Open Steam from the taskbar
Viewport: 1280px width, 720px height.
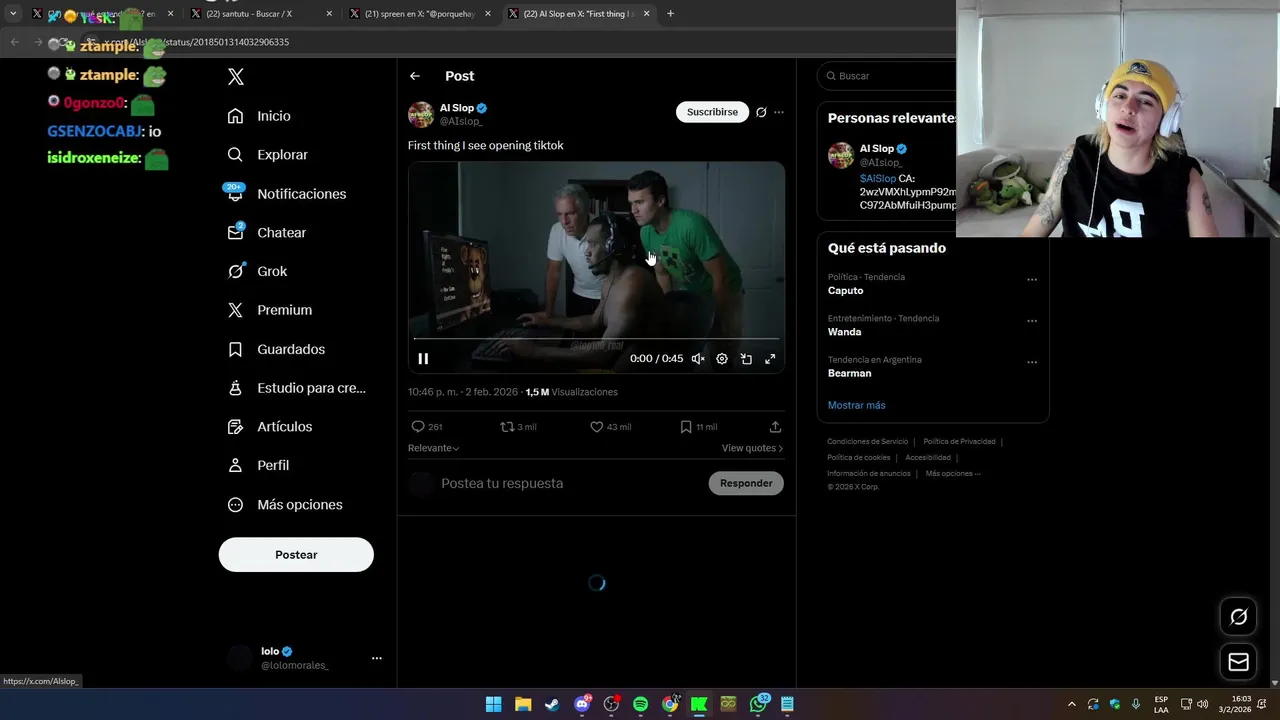(x=552, y=704)
